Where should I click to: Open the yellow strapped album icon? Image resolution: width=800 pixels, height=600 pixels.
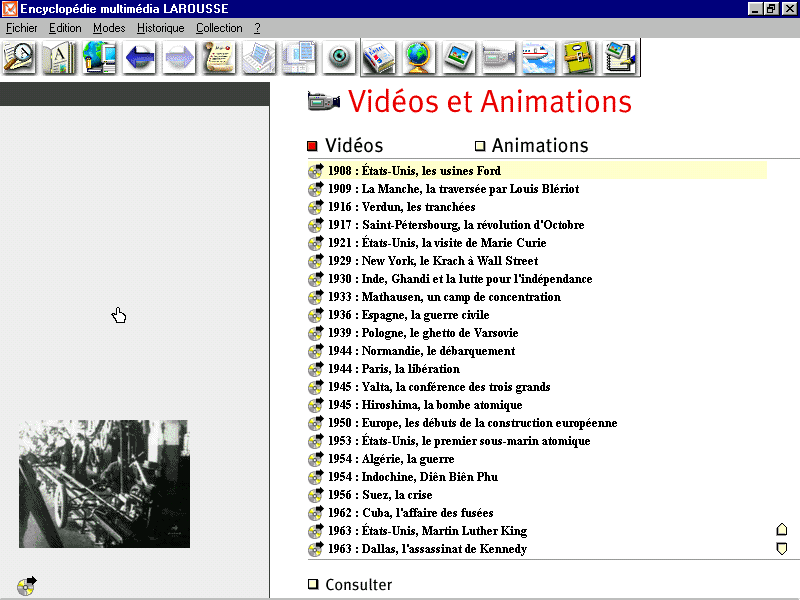tap(579, 57)
